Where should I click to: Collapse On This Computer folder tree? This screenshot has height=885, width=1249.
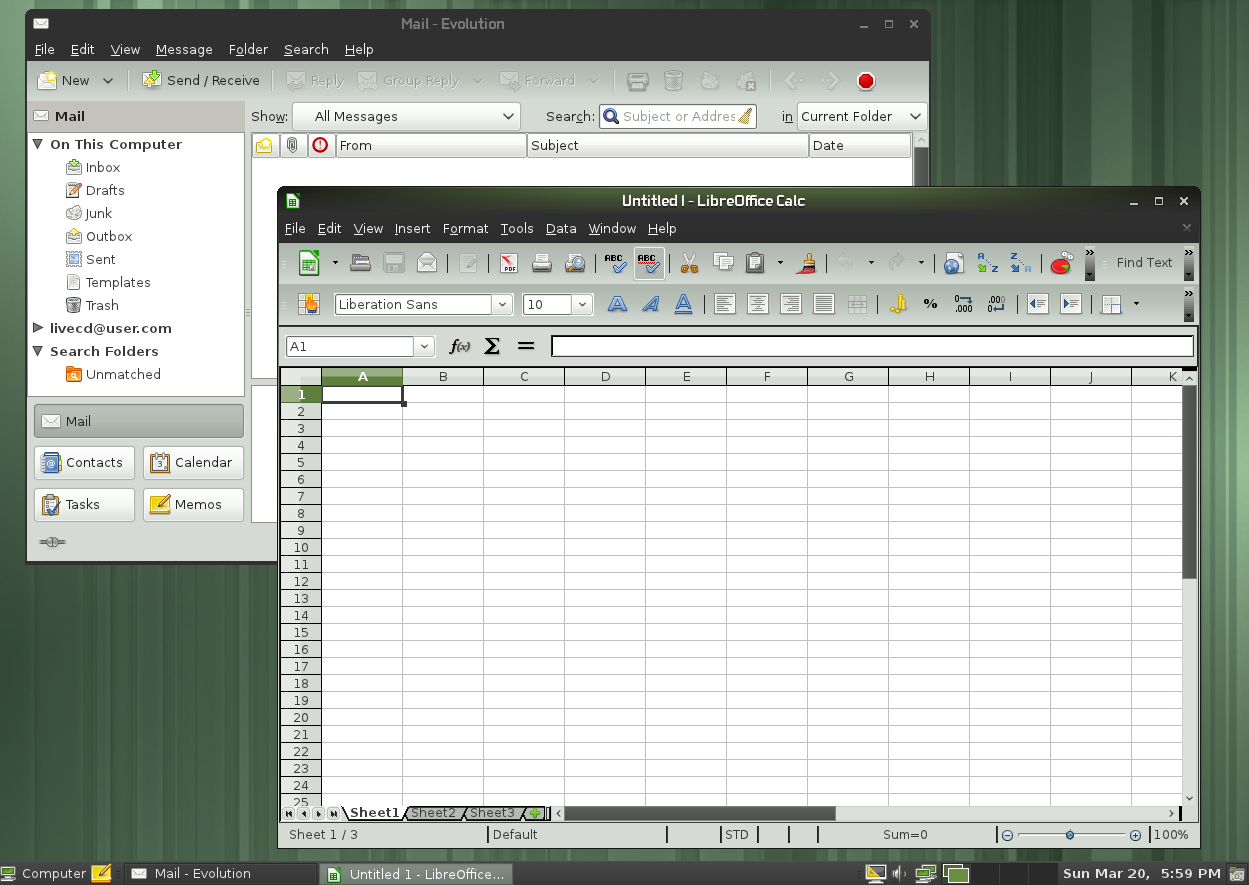(38, 144)
